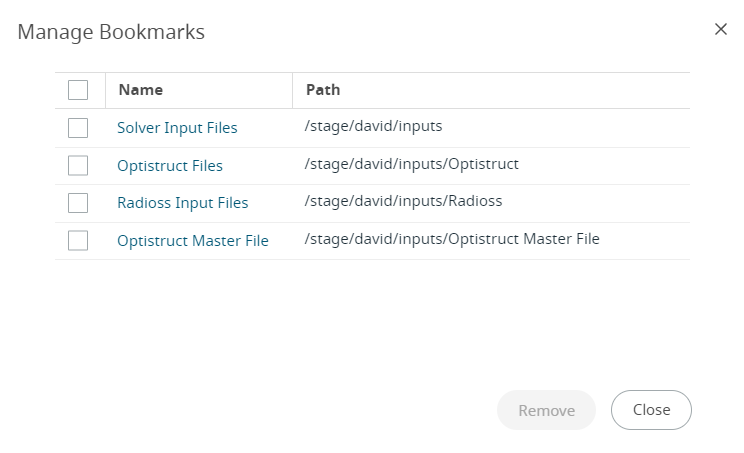Open the Optistruct Files bookmark link
This screenshot has height=453, width=744.
tap(170, 166)
